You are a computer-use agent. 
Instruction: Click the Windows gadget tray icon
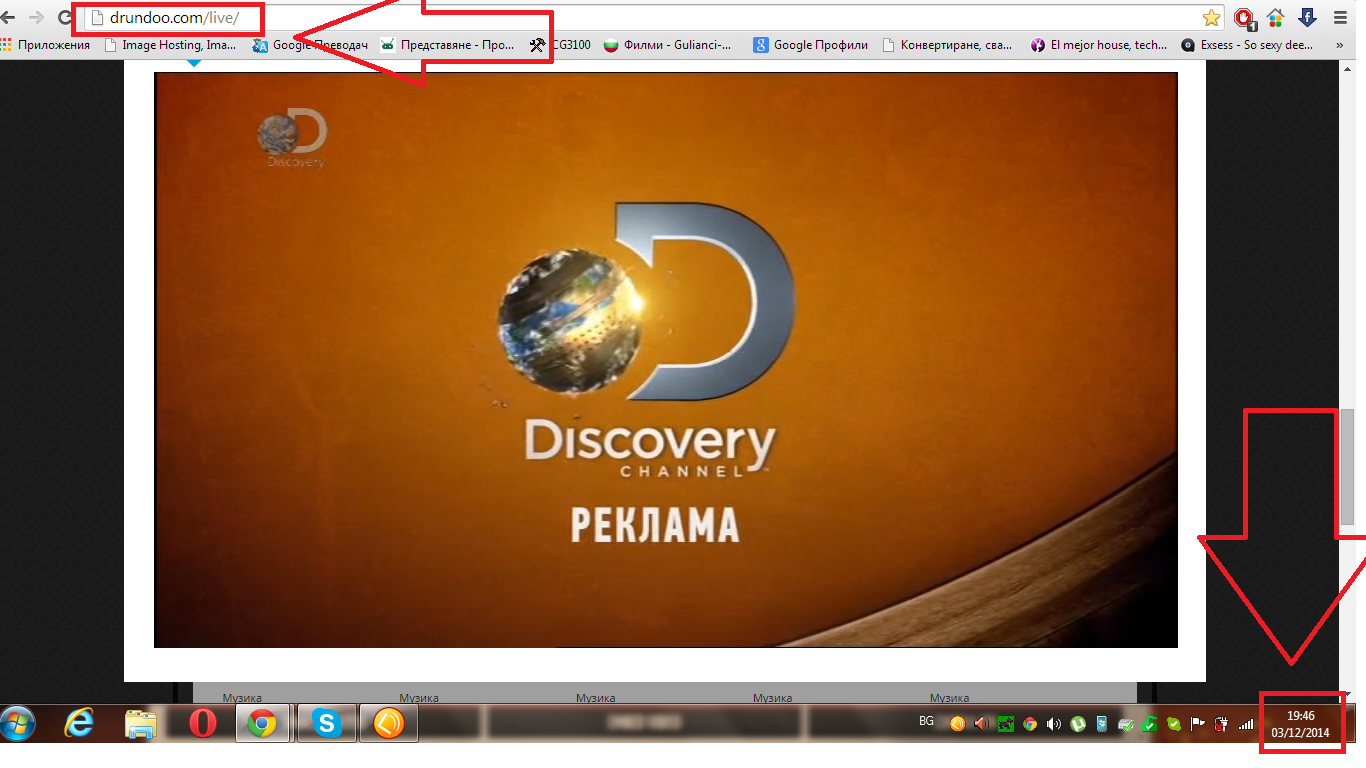(1102, 724)
